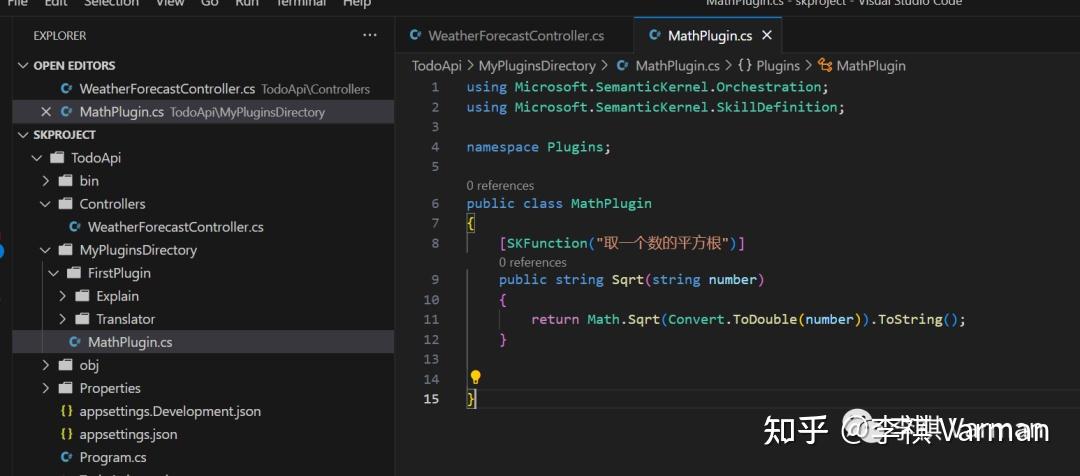The width and height of the screenshot is (1080, 476).
Task: Expand the Explain folder
Action: [x=62, y=296]
